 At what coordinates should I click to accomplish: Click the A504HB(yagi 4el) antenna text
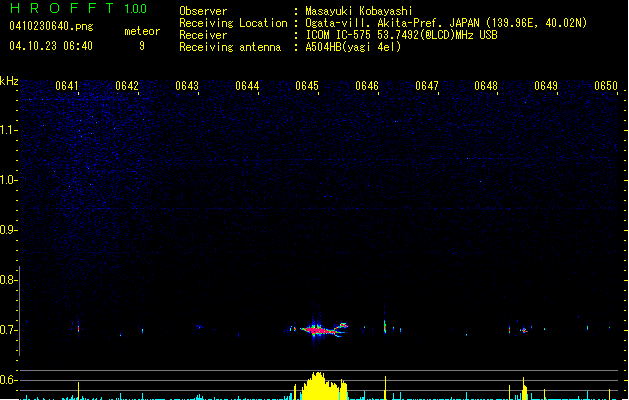click(x=353, y=47)
